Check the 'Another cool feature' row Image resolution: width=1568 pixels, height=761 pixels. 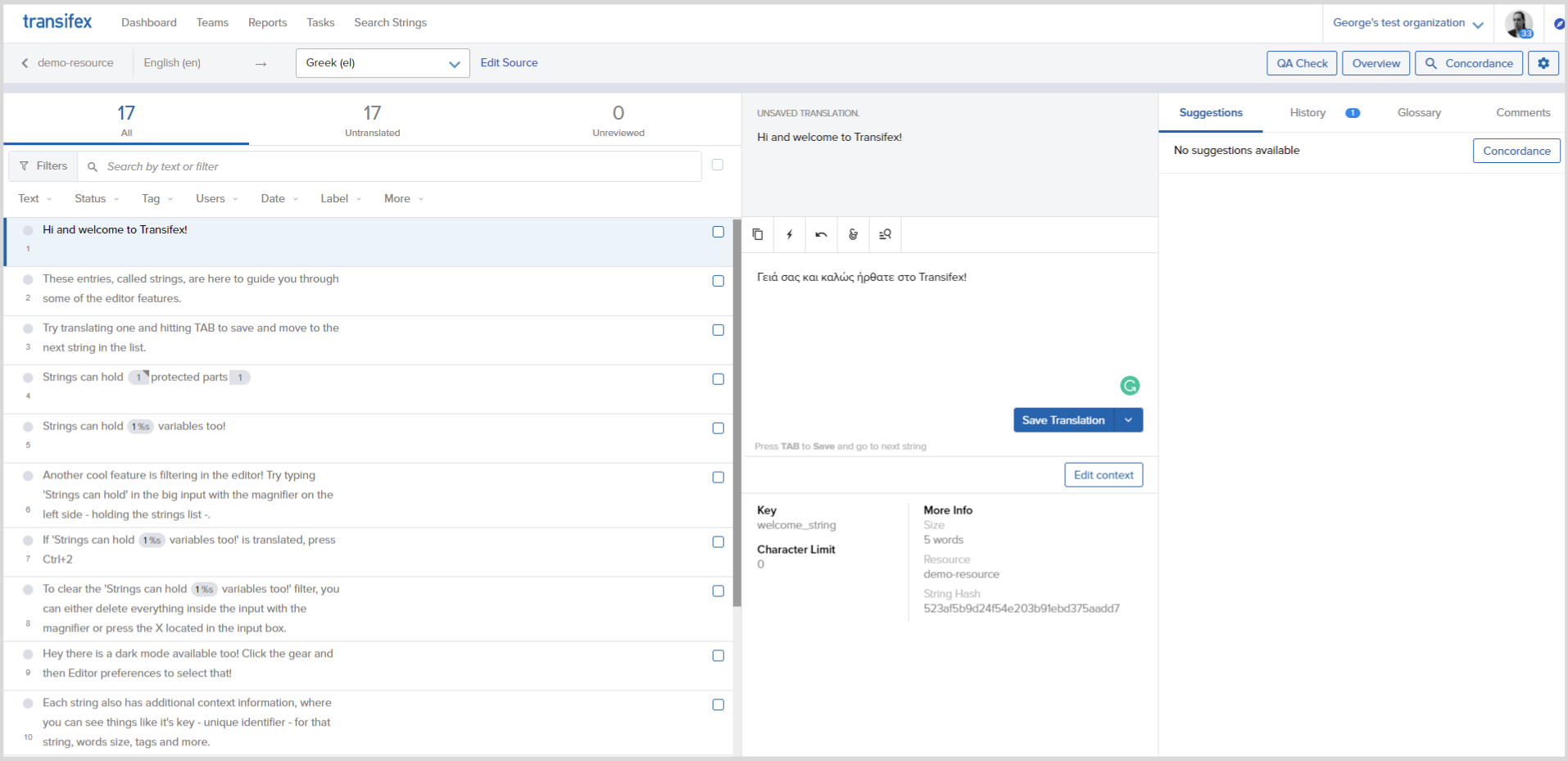click(x=718, y=478)
